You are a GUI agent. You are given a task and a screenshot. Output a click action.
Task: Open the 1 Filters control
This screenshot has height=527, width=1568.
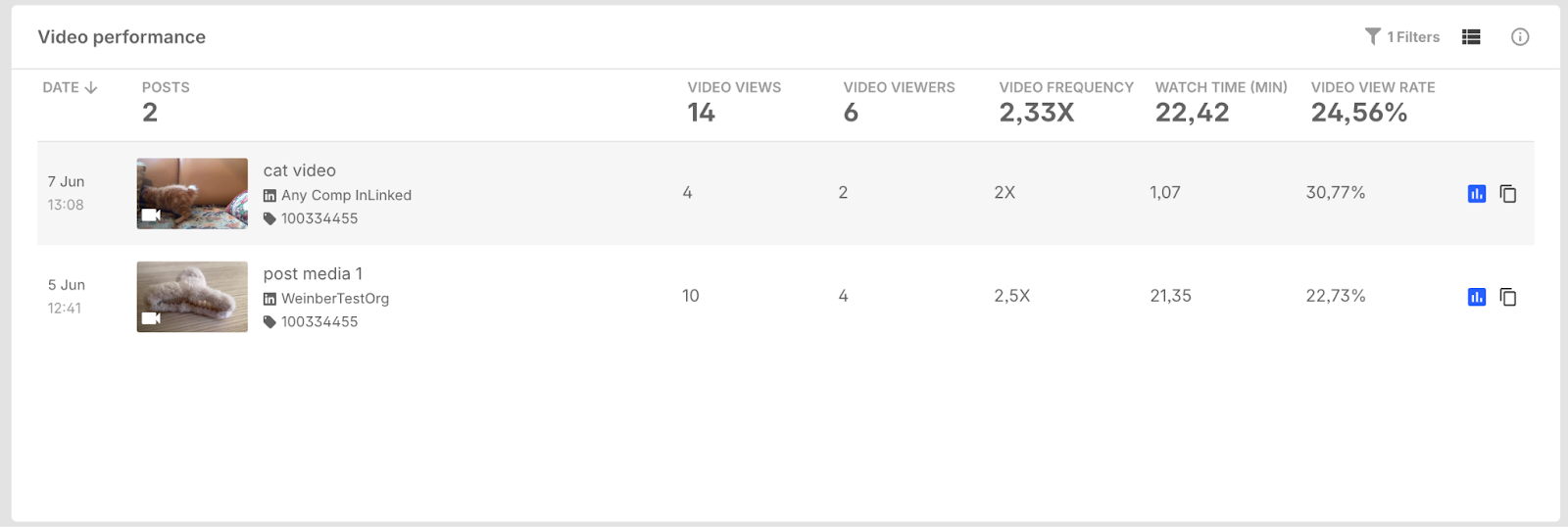click(x=1402, y=36)
